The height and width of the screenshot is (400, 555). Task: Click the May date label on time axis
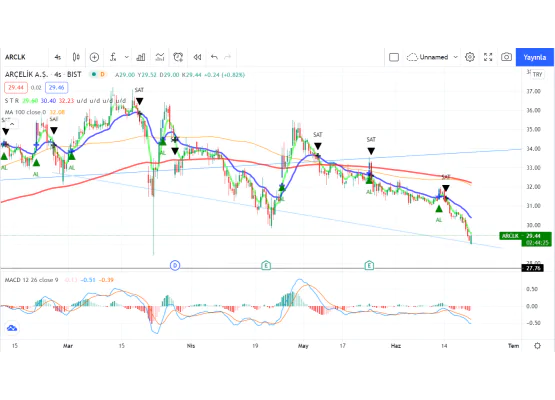pos(303,346)
